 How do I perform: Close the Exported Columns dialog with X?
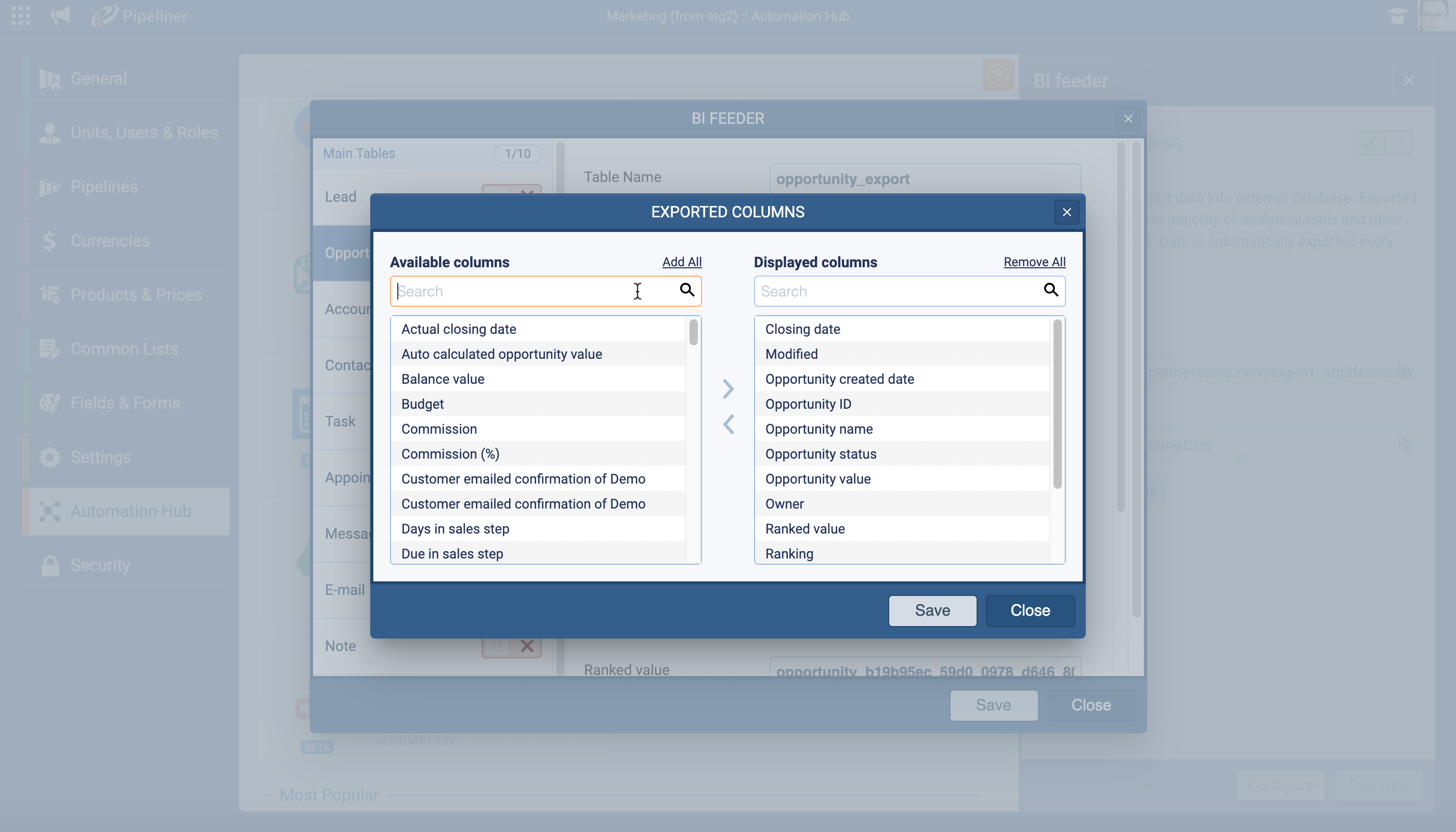coord(1067,213)
